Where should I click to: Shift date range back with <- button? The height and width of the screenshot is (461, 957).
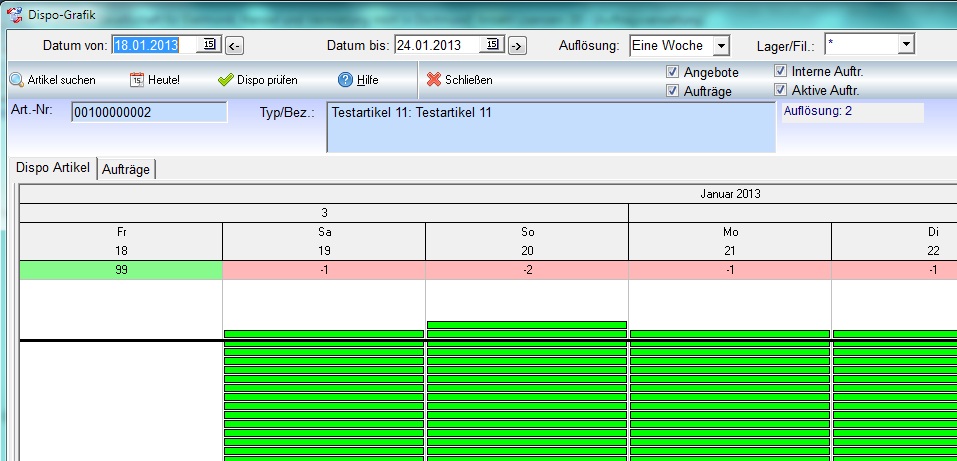coord(234,46)
